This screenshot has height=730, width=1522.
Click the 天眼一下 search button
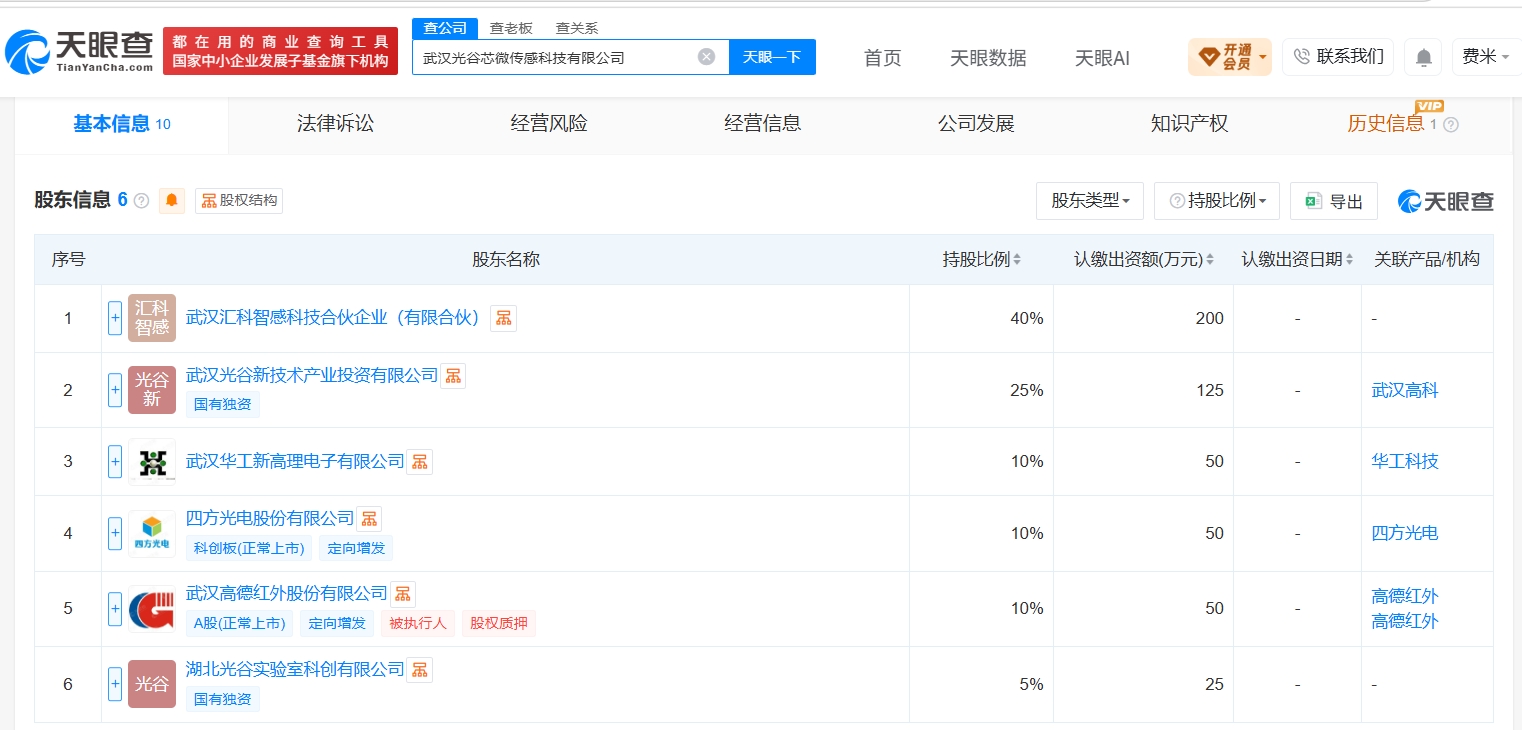(772, 57)
